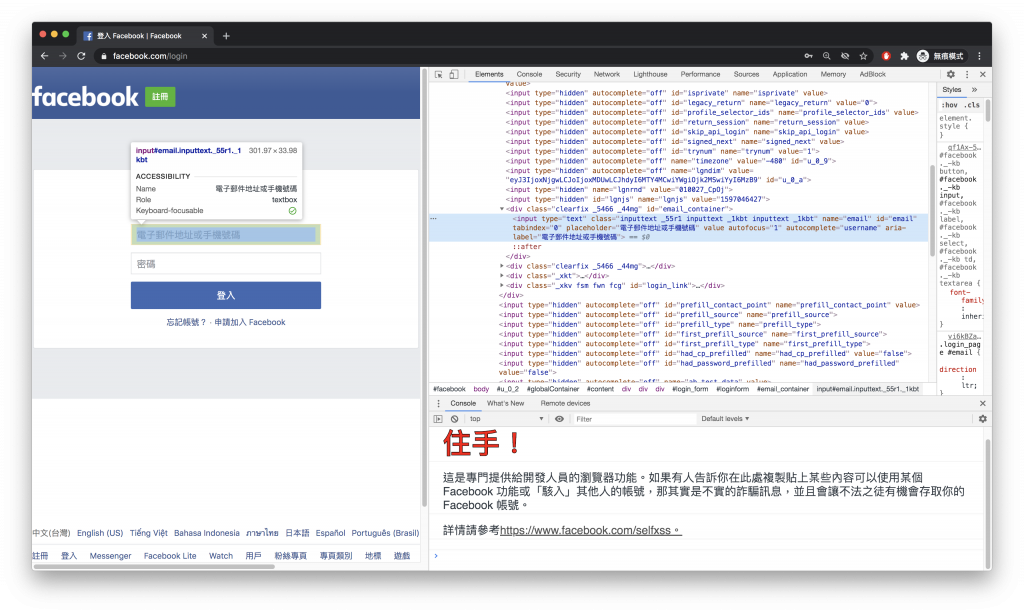
Task: Open the What's New drawer tab
Action: click(x=505, y=403)
